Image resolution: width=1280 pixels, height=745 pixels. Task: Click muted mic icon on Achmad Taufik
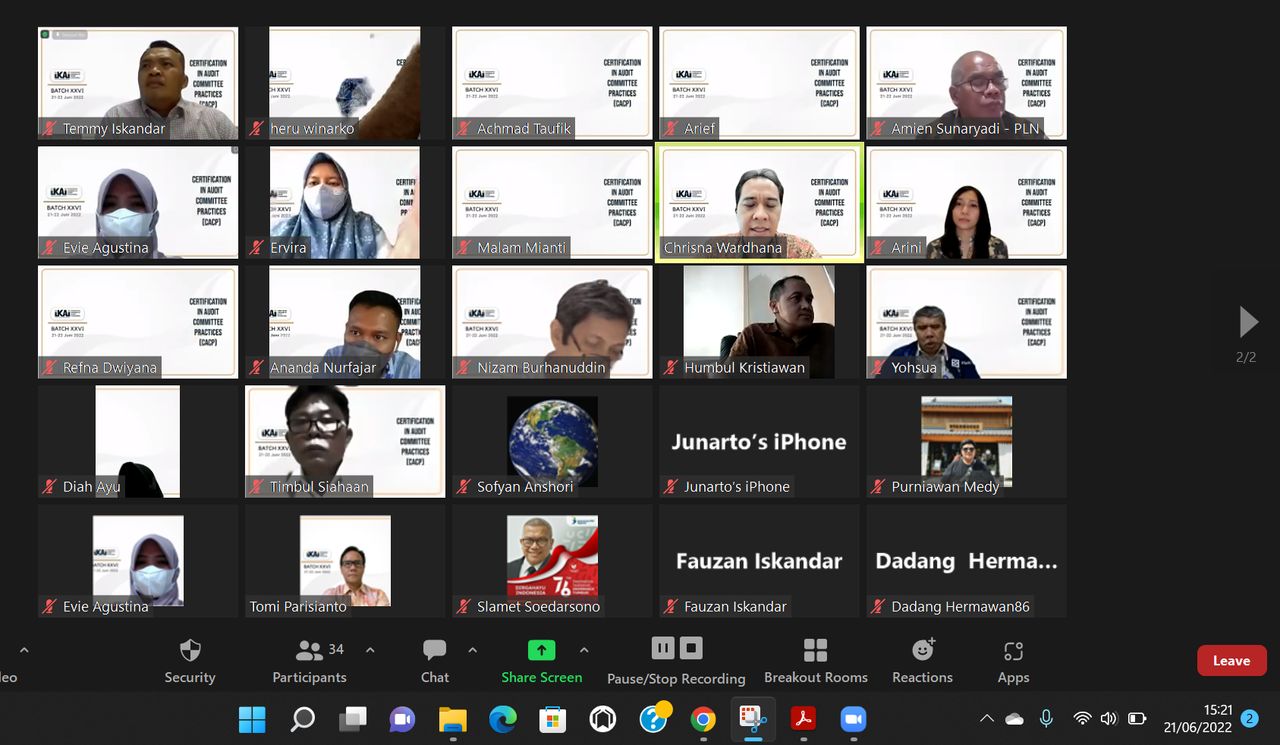[464, 128]
